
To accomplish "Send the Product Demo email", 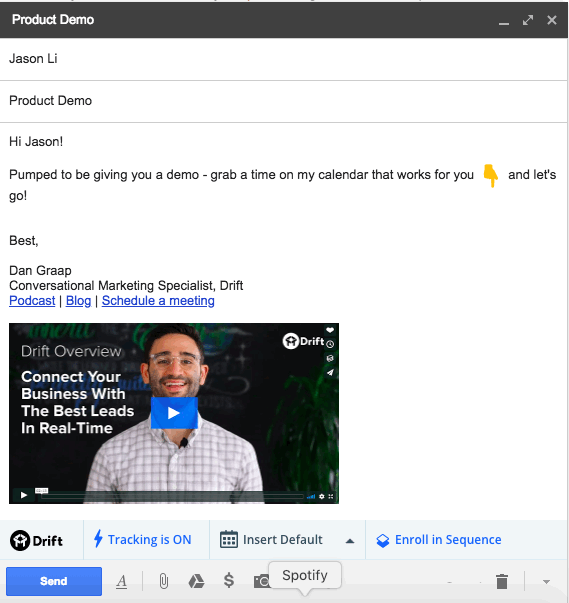I will click(54, 581).
